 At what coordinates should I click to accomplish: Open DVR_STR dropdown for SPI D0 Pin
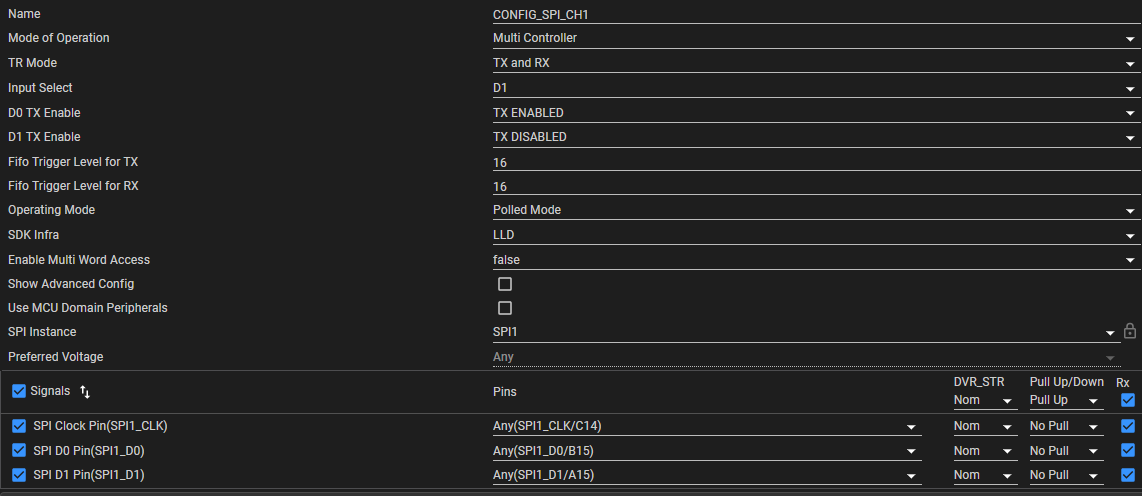point(985,452)
